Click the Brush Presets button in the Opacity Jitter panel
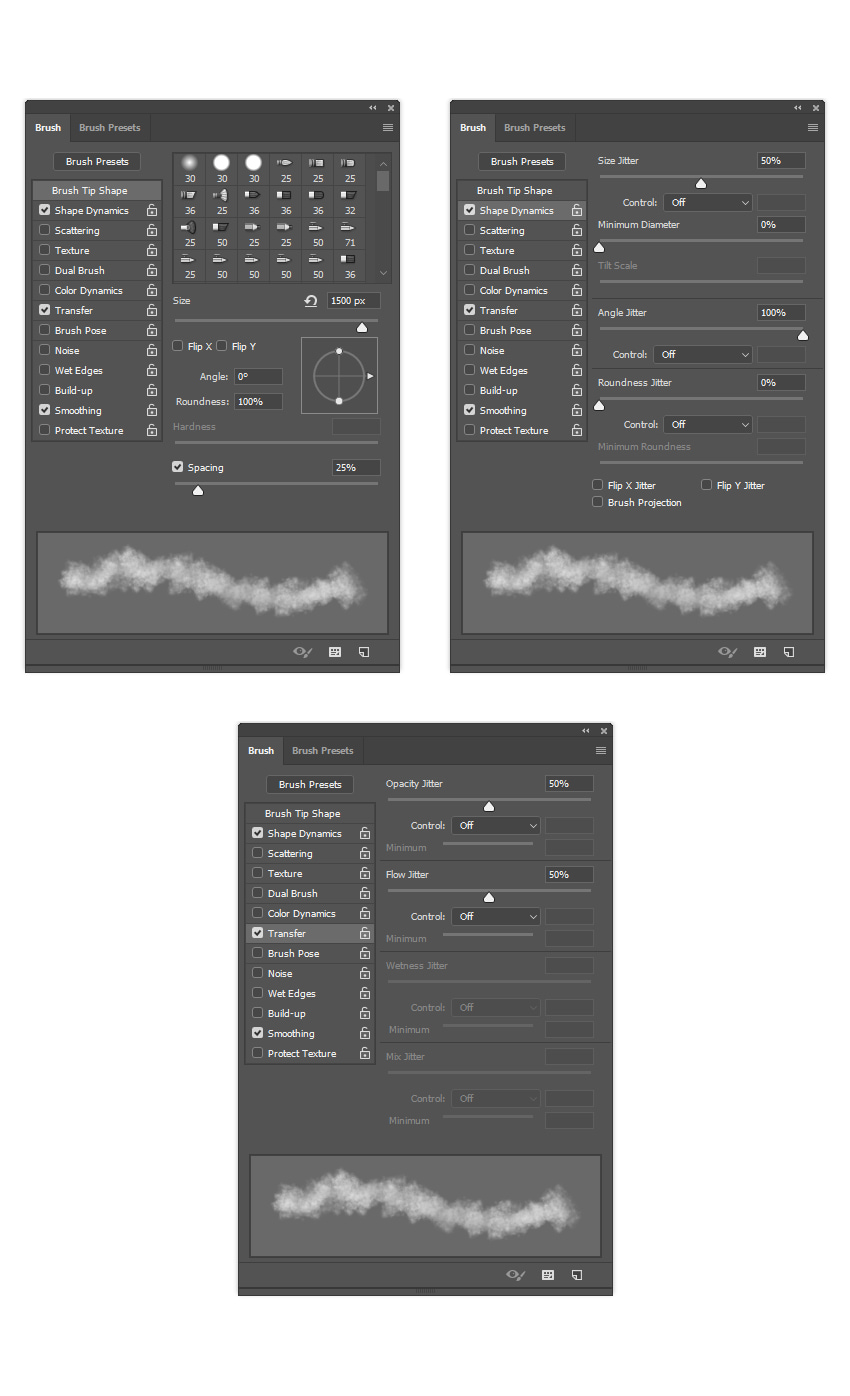850x1396 pixels. pos(311,784)
